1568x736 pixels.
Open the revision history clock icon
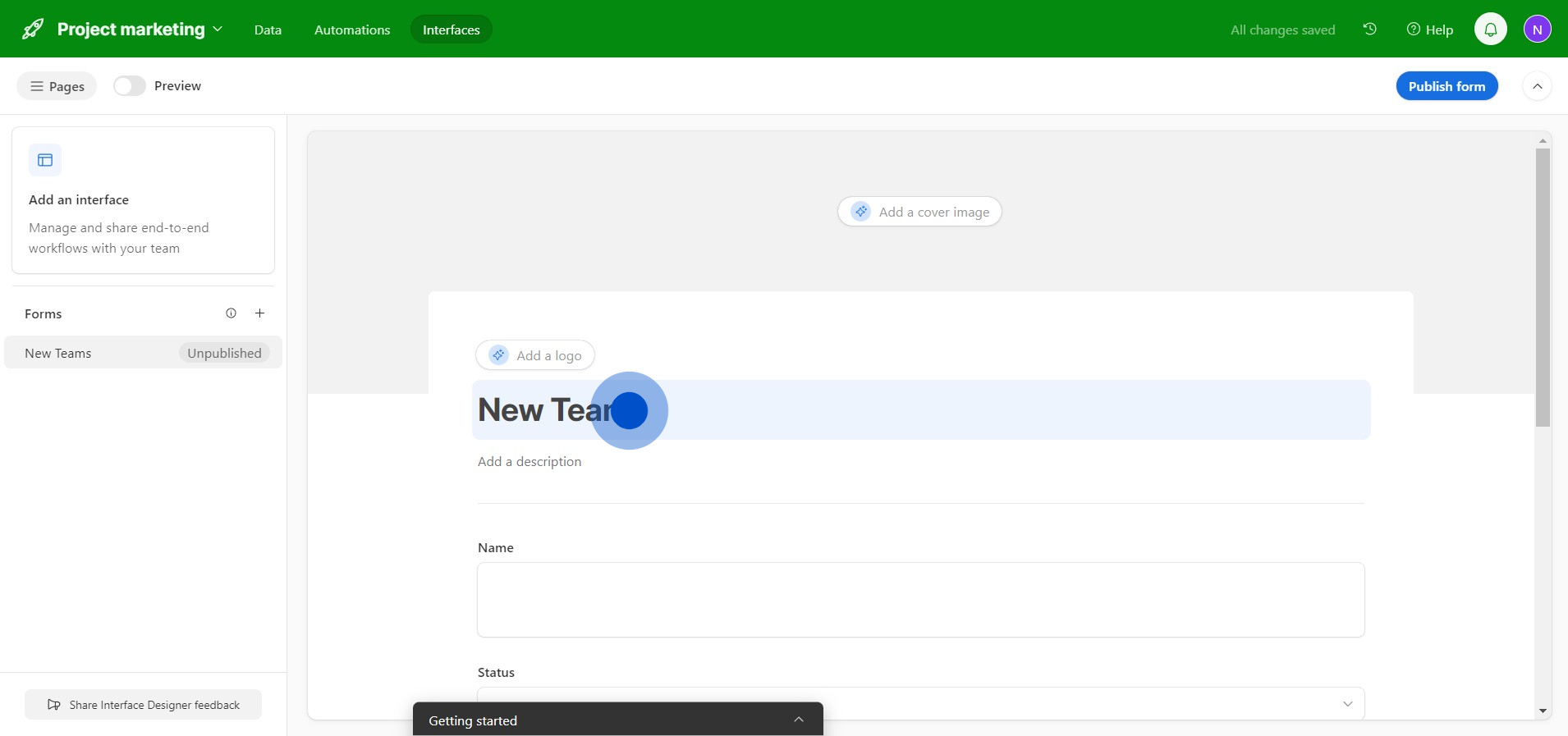(1369, 30)
